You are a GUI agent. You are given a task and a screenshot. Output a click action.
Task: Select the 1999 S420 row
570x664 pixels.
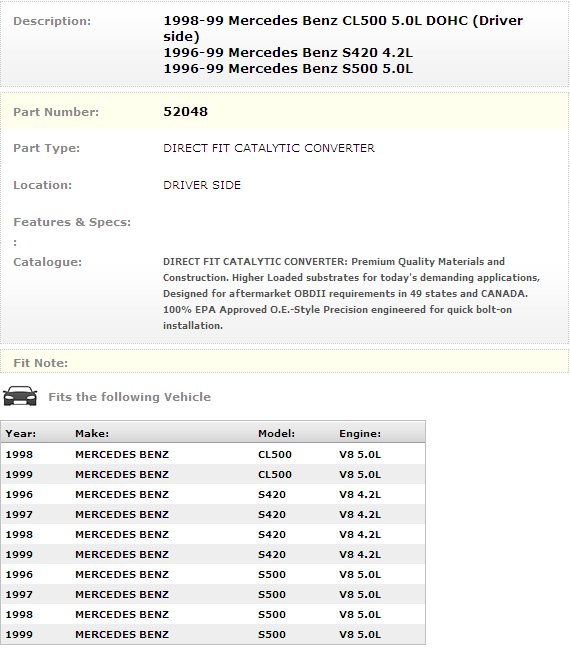tap(213, 554)
